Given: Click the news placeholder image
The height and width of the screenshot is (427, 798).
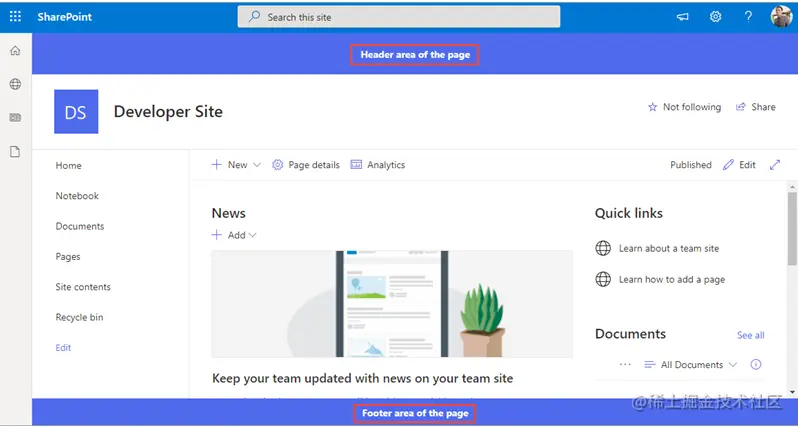Looking at the screenshot, I should (392, 304).
